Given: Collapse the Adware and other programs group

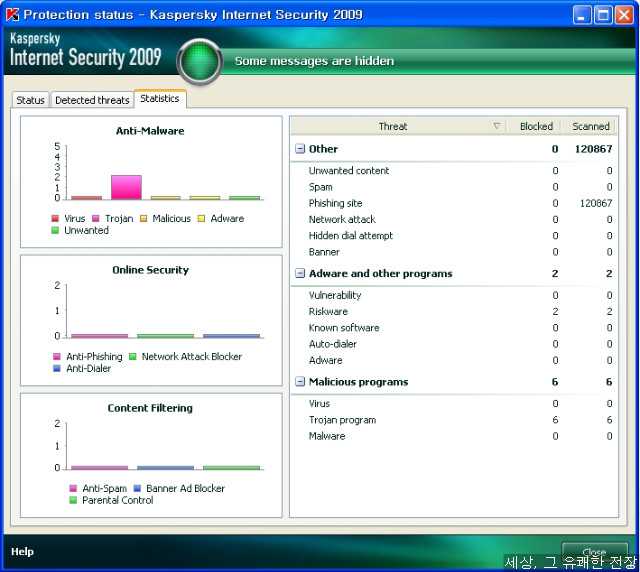Looking at the screenshot, I should click(x=300, y=273).
